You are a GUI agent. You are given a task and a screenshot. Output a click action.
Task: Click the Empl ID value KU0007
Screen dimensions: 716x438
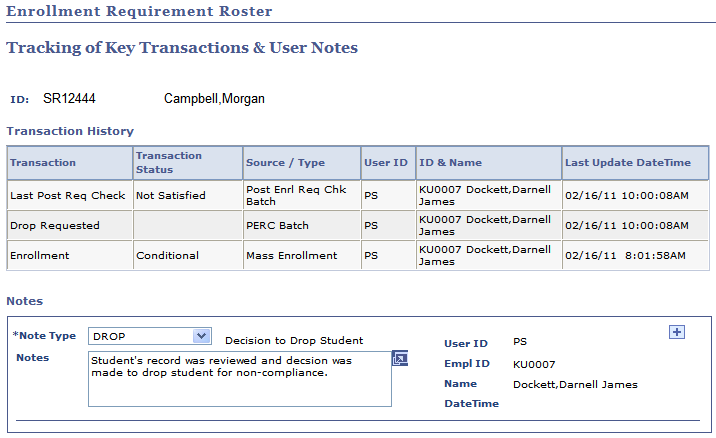click(x=534, y=364)
